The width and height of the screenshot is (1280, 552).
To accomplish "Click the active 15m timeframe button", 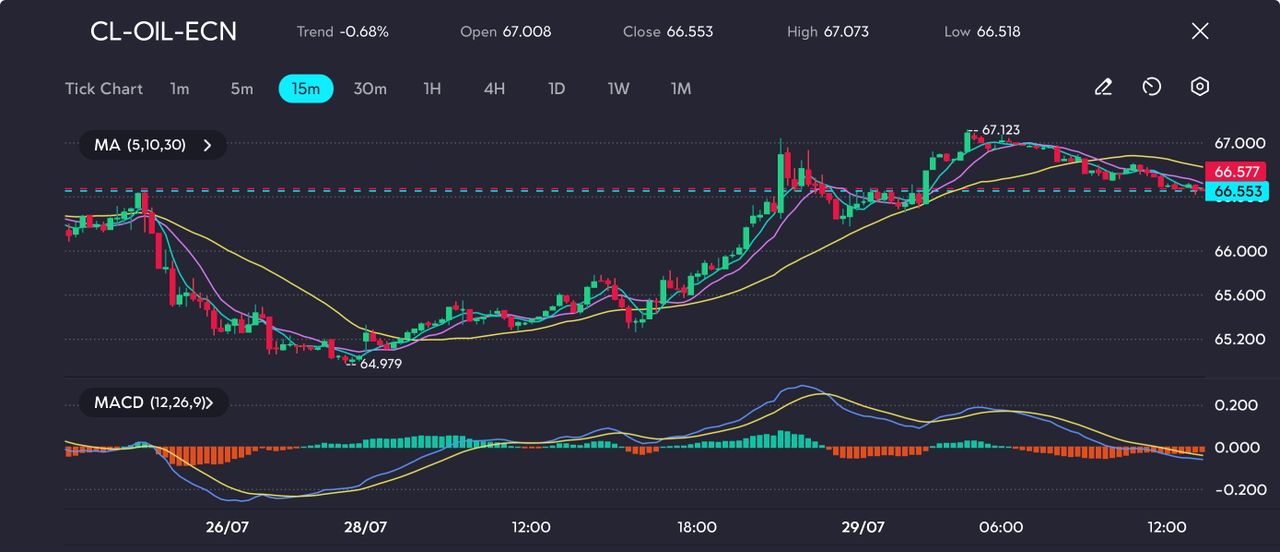I will click(306, 89).
